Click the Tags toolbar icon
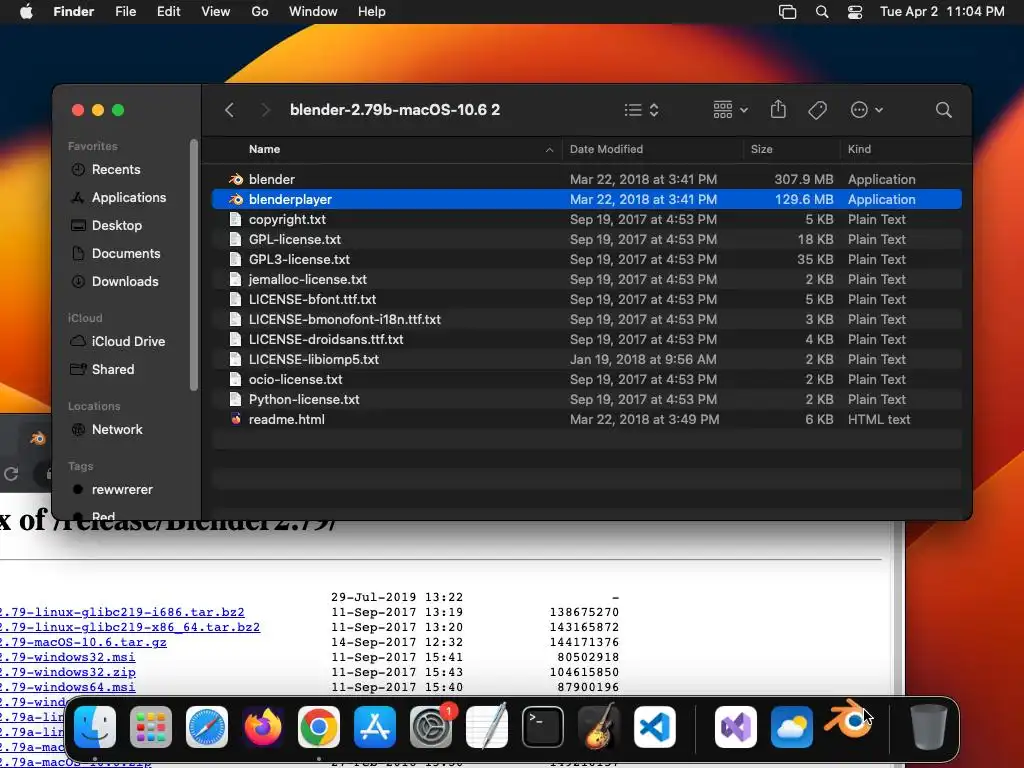The image size is (1024, 768). click(x=818, y=110)
